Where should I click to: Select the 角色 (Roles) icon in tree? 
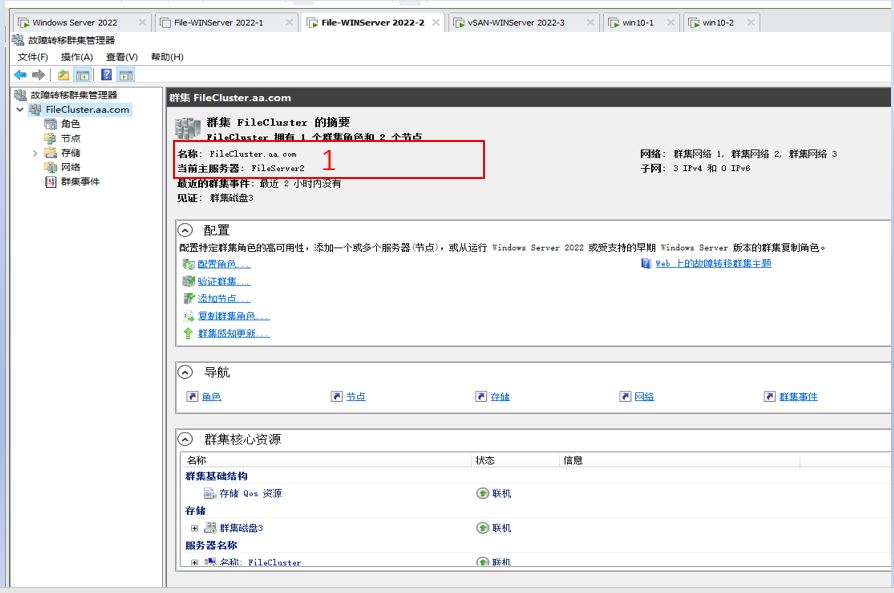51,125
